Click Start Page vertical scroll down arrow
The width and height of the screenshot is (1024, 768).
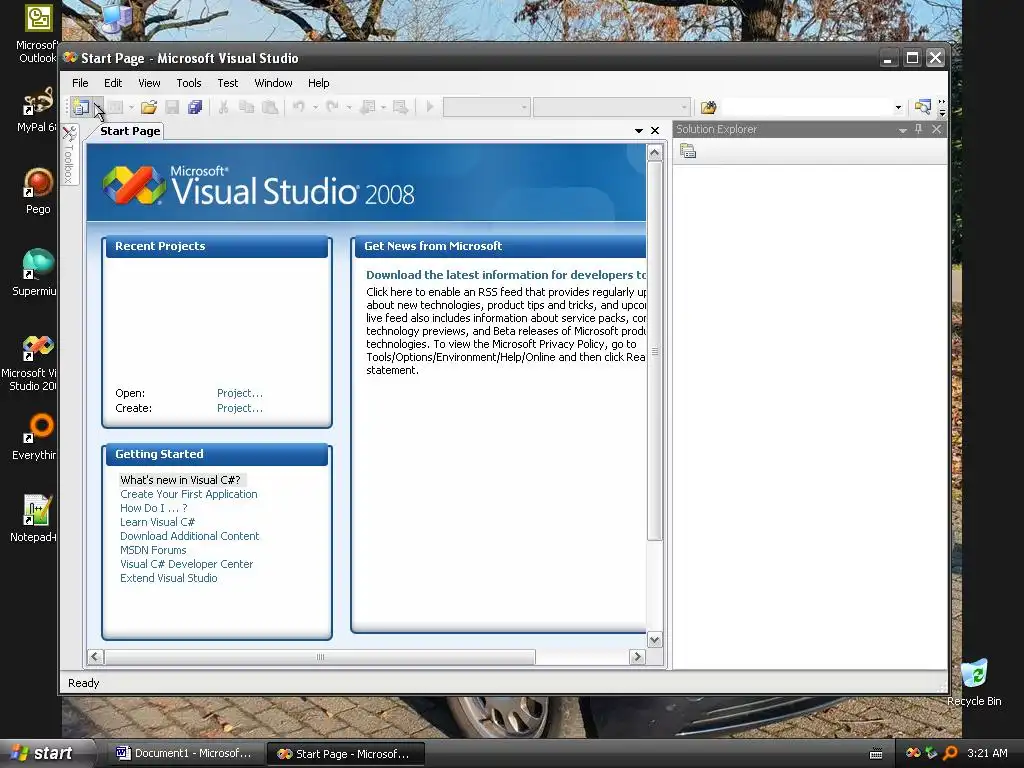654,639
